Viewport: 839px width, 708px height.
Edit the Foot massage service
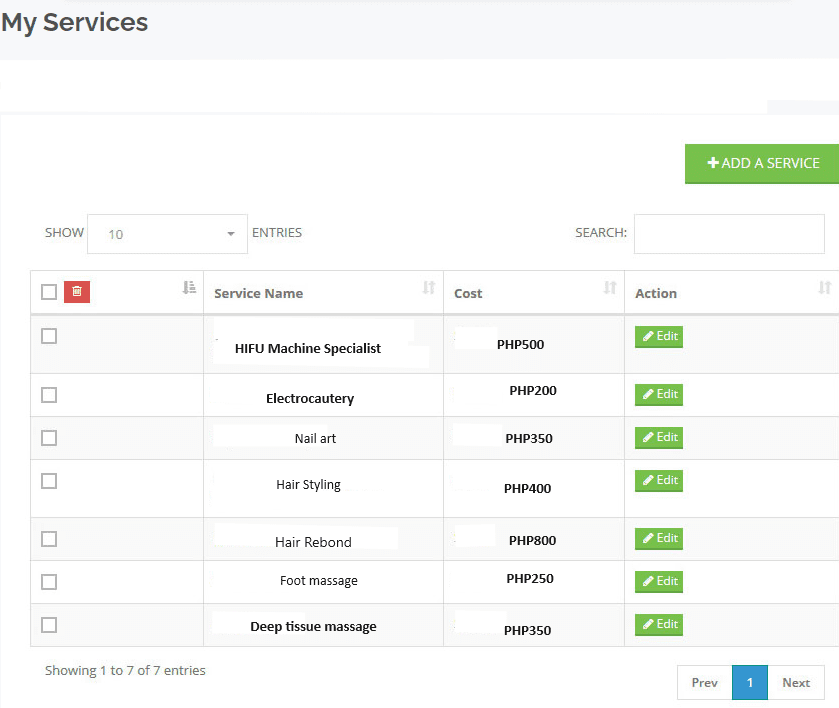(659, 582)
